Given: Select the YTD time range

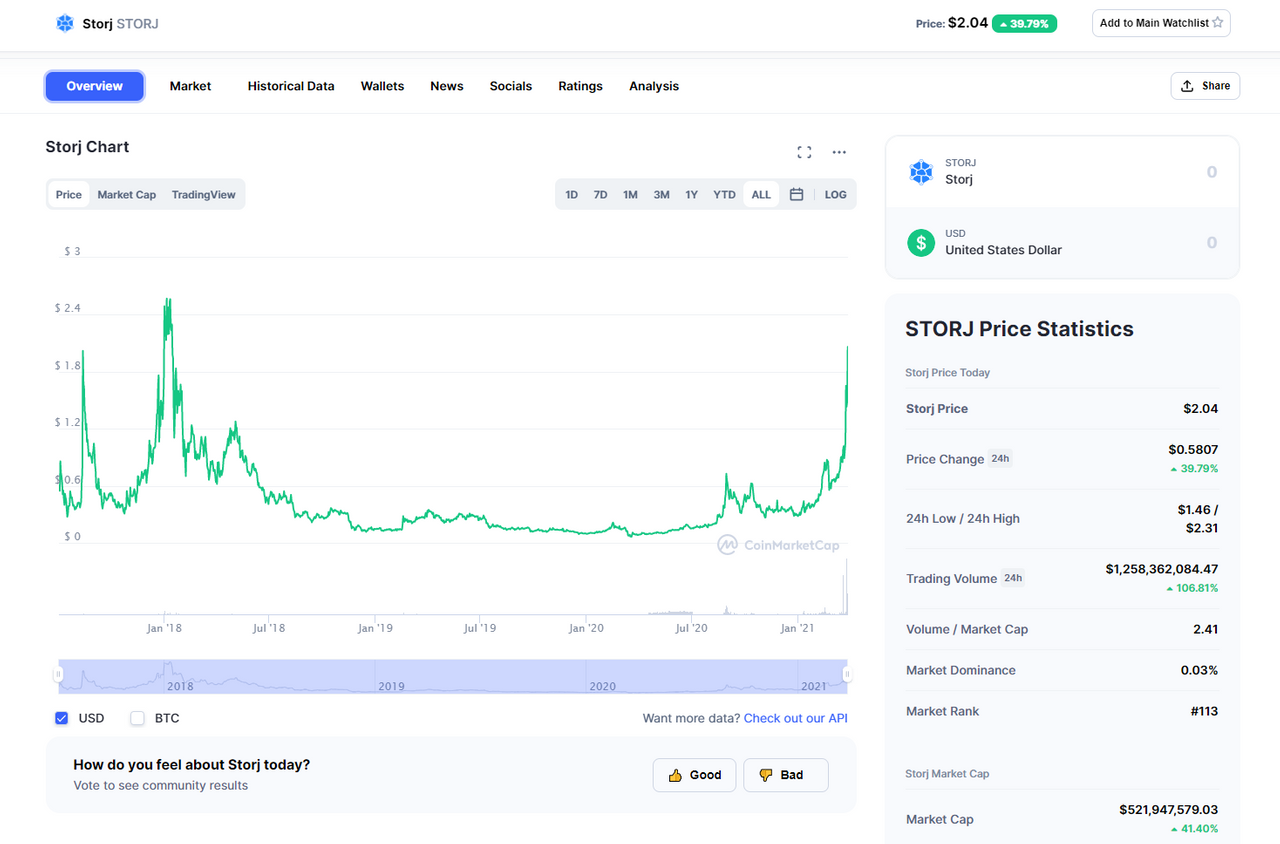Looking at the screenshot, I should [x=724, y=195].
